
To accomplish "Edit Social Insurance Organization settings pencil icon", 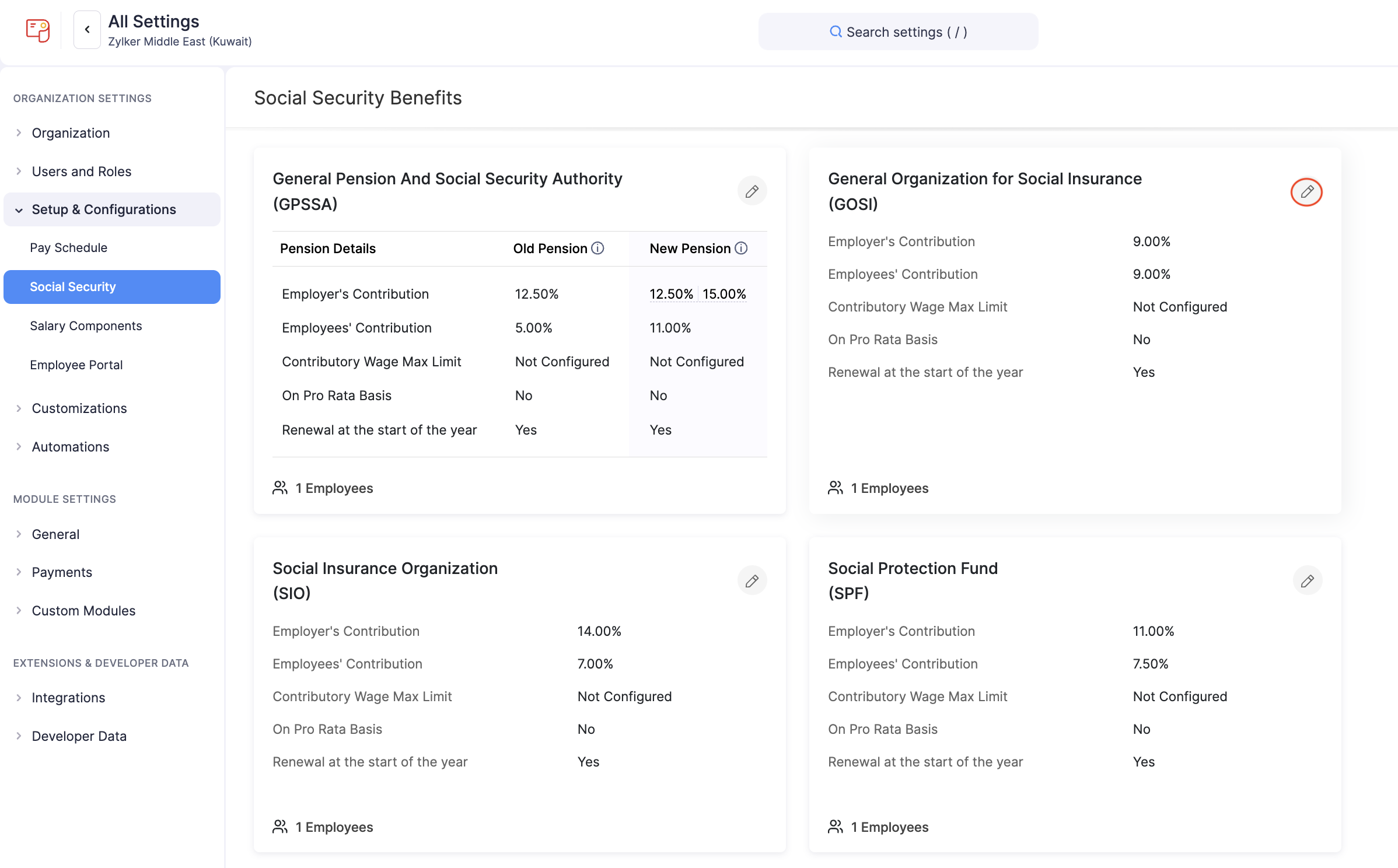I will tap(752, 580).
